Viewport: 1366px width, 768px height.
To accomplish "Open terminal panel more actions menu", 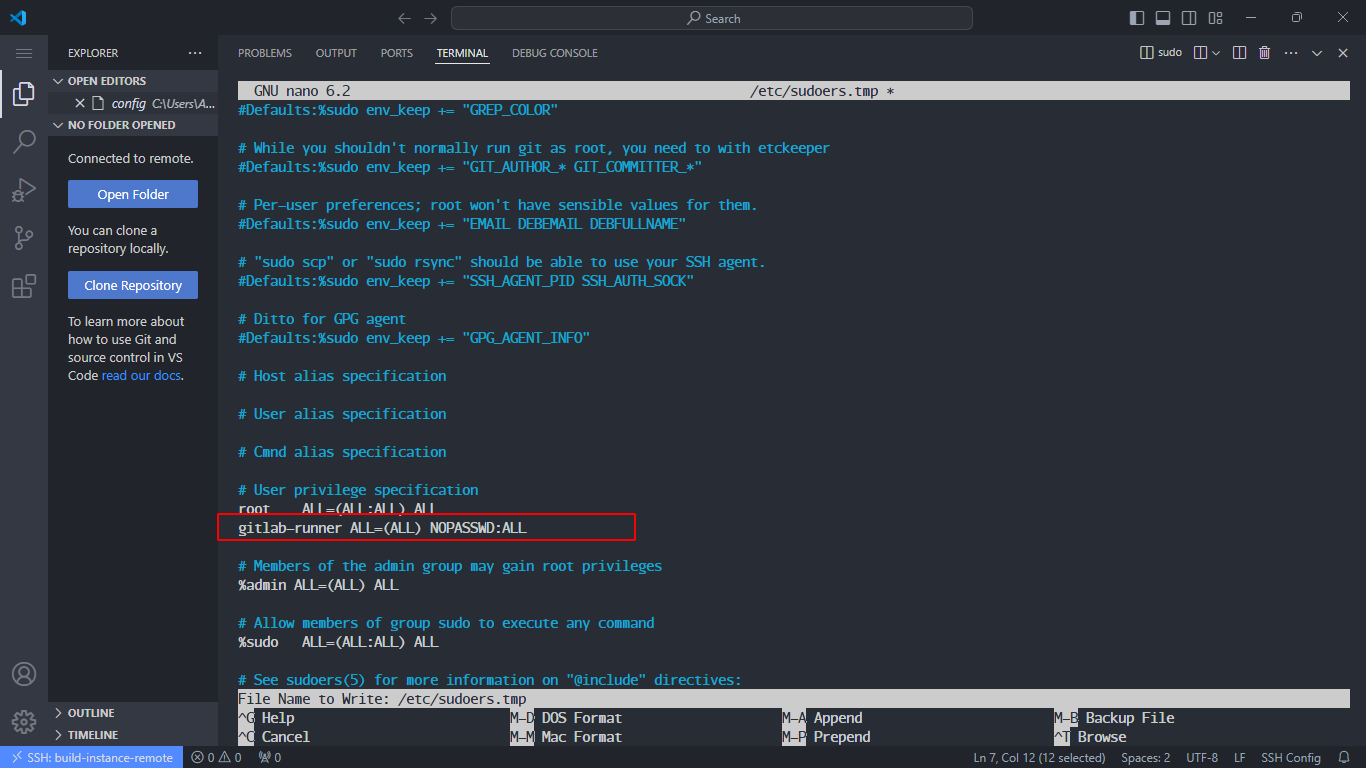I will 1290,53.
